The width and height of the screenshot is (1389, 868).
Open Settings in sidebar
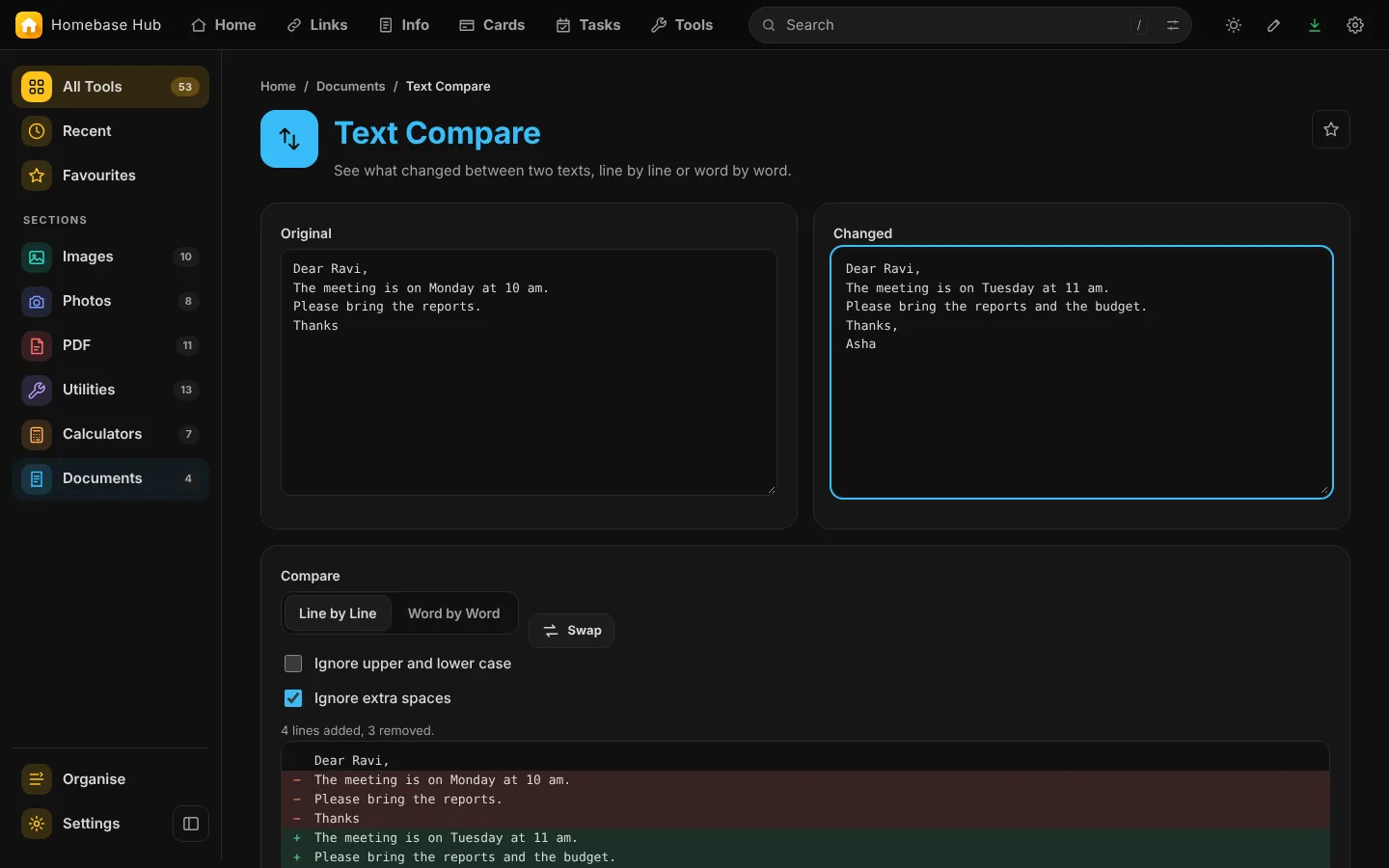pos(92,824)
